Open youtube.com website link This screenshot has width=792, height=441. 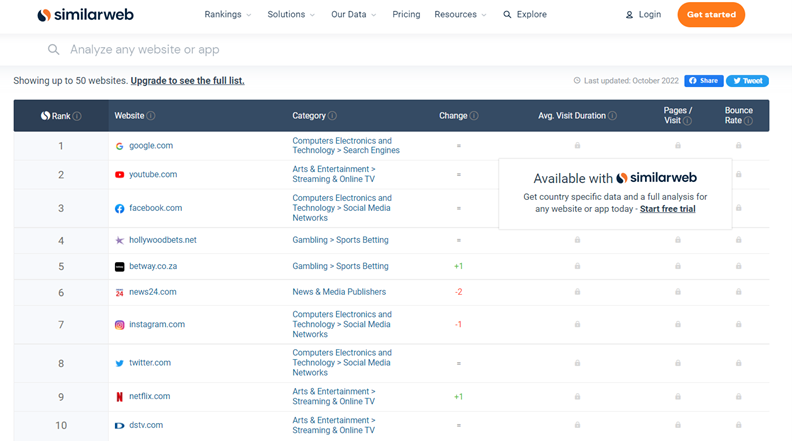[x=153, y=174]
